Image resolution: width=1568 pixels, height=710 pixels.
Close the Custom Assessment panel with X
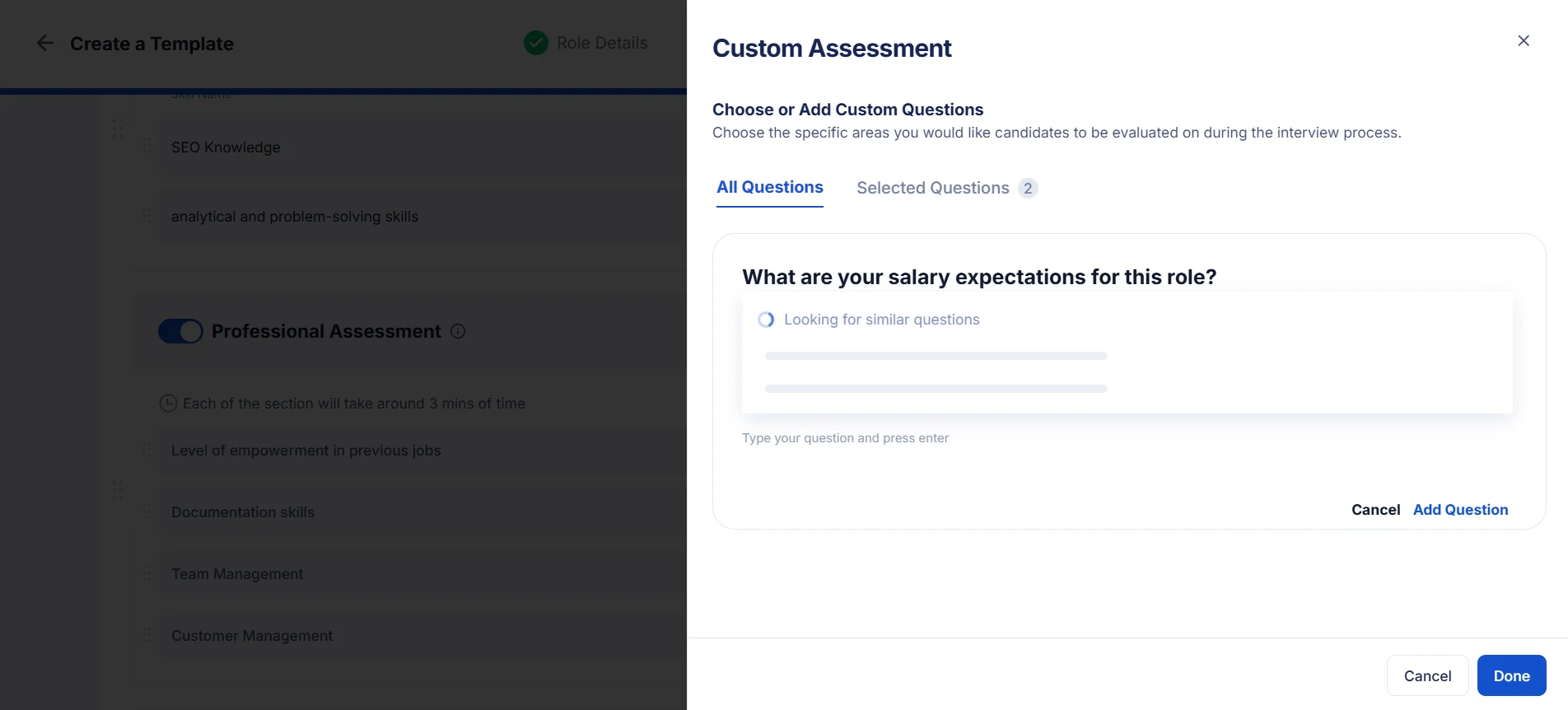point(1524,40)
